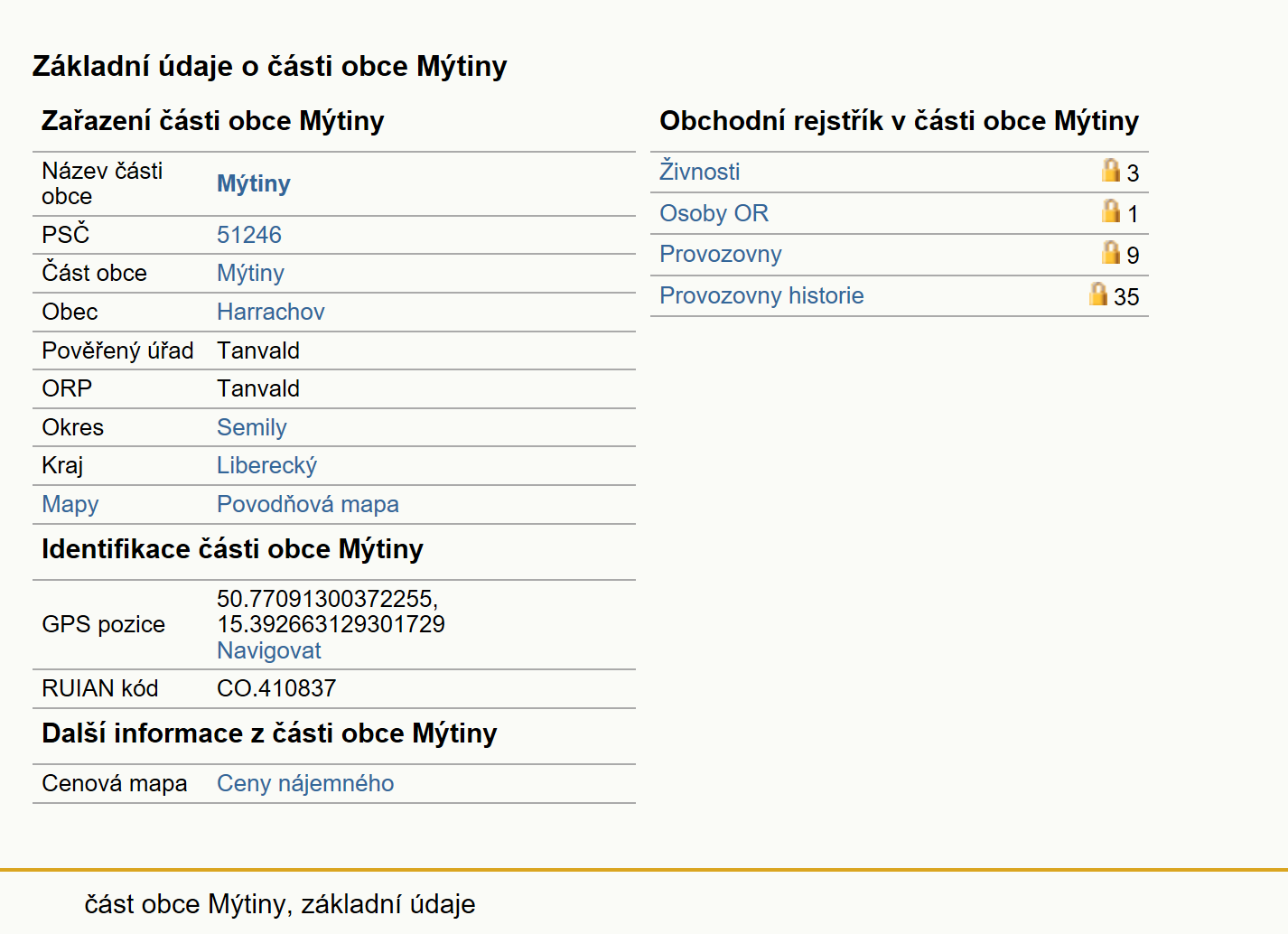
Task: Open Ceny nájemného link
Action: click(305, 783)
